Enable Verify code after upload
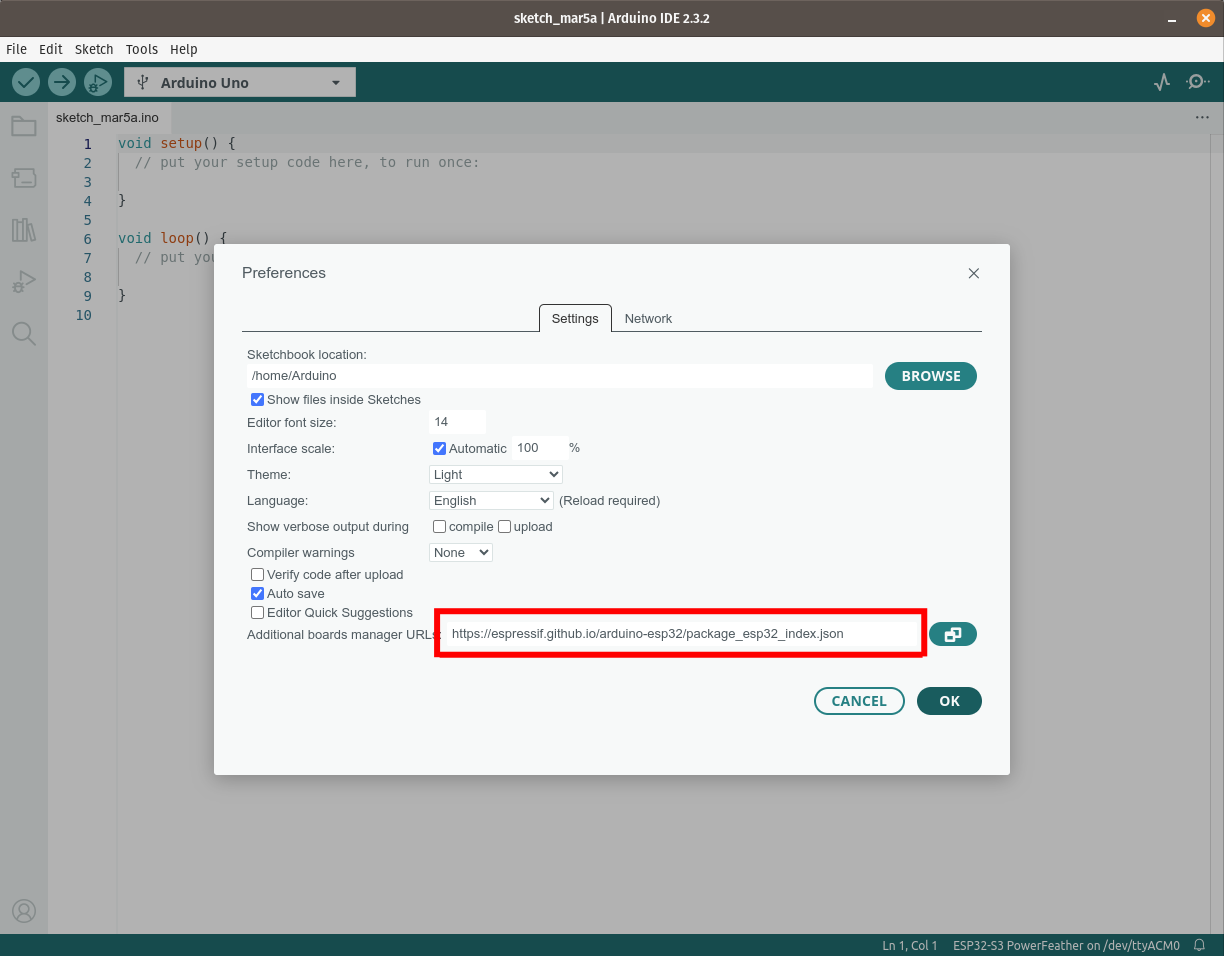This screenshot has width=1224, height=956. pyautogui.click(x=257, y=574)
